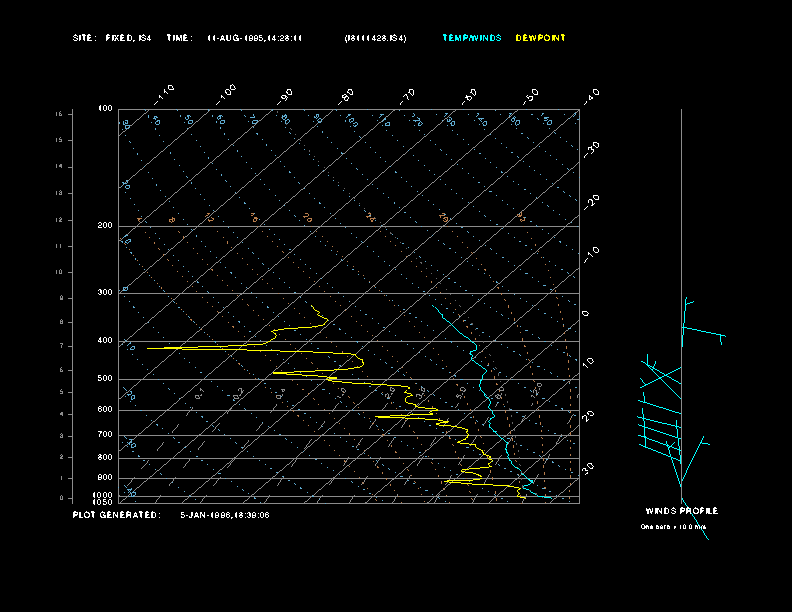
Task: Pick the 400 pressure level label
Action: click(x=105, y=341)
